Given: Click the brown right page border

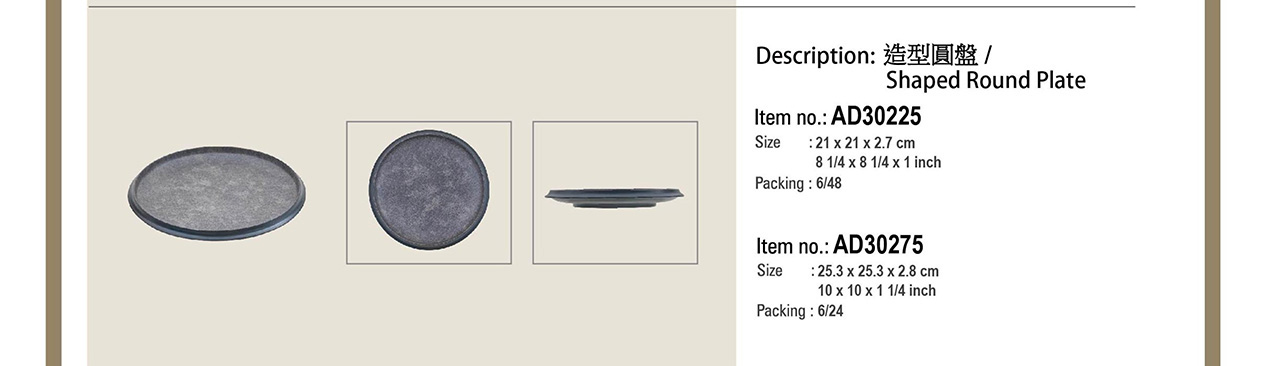Looking at the screenshot, I should point(1212,183).
